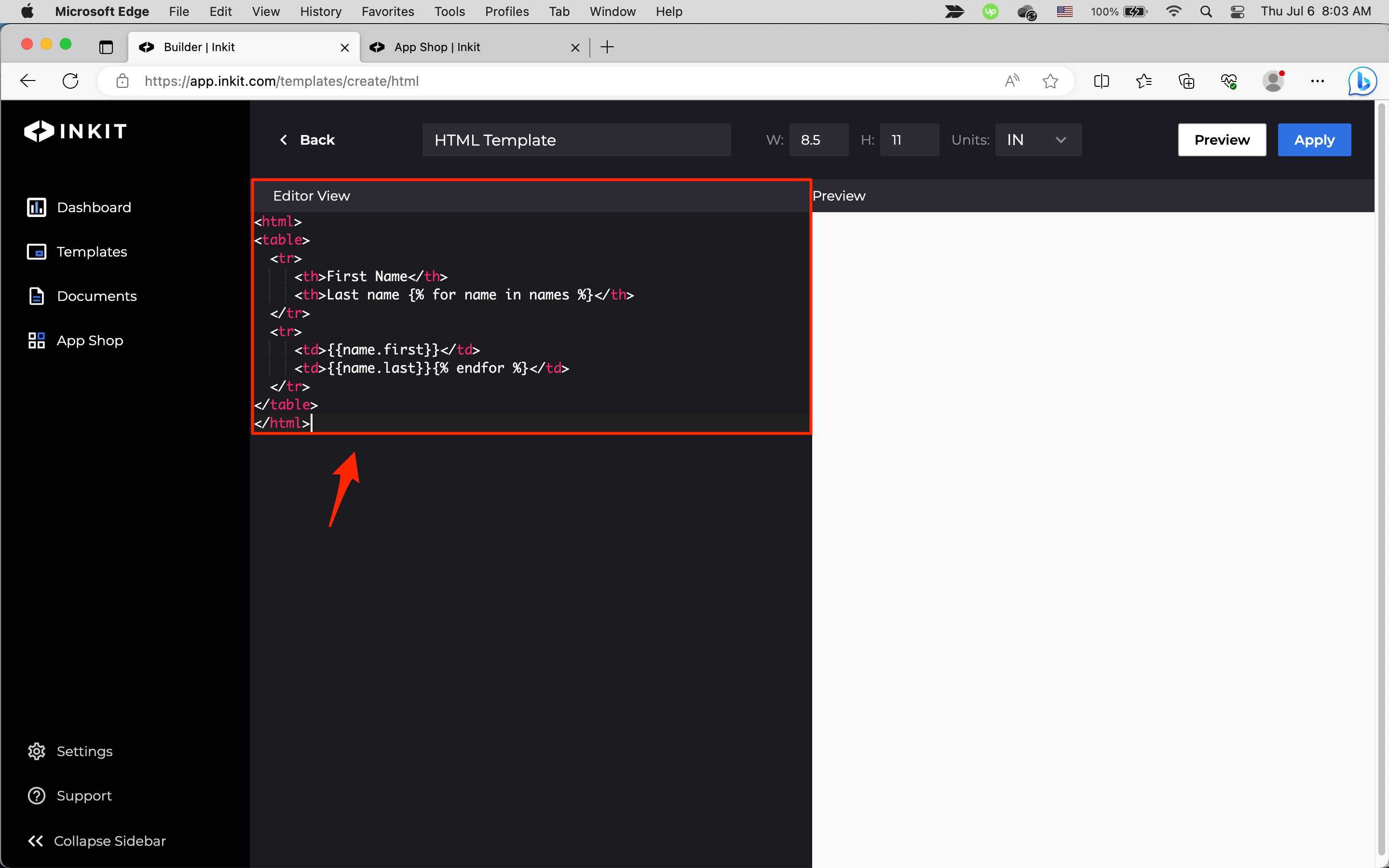This screenshot has width=1389, height=868.
Task: Open Edge split screen icon
Action: (x=1102, y=81)
